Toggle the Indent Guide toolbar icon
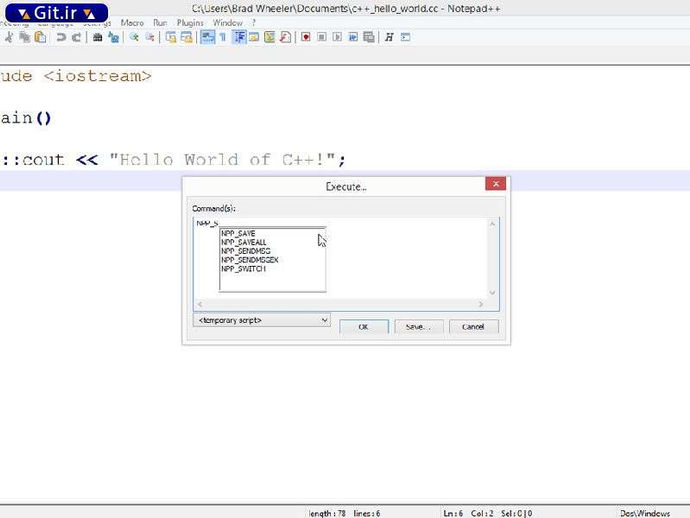This screenshot has width=690, height=518. [239, 37]
